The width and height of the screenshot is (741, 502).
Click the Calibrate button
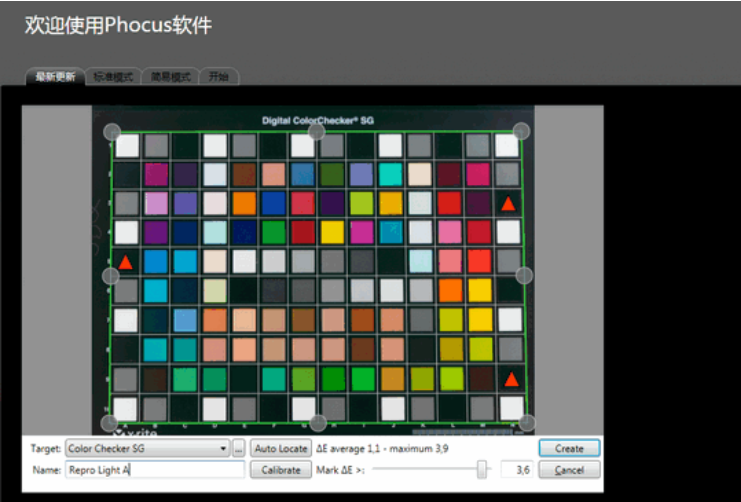pyautogui.click(x=280, y=470)
